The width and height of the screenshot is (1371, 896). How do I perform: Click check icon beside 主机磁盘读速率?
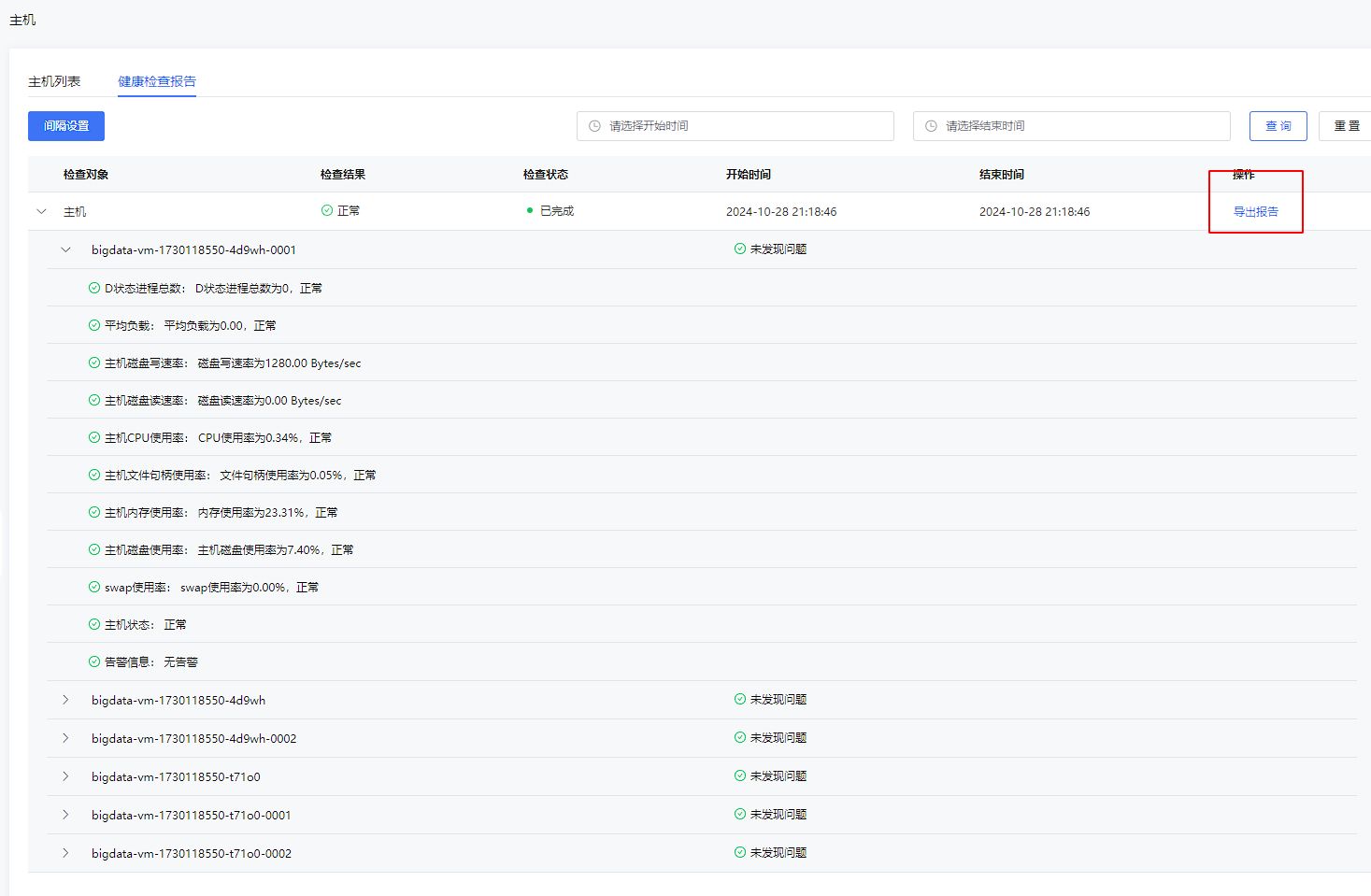[94, 400]
